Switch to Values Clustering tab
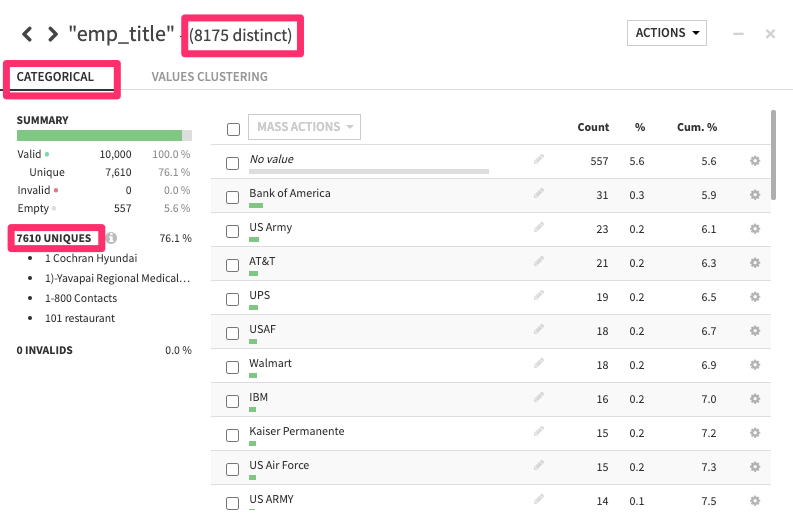Screen dimensions: 793x513 pyautogui.click(x=209, y=76)
